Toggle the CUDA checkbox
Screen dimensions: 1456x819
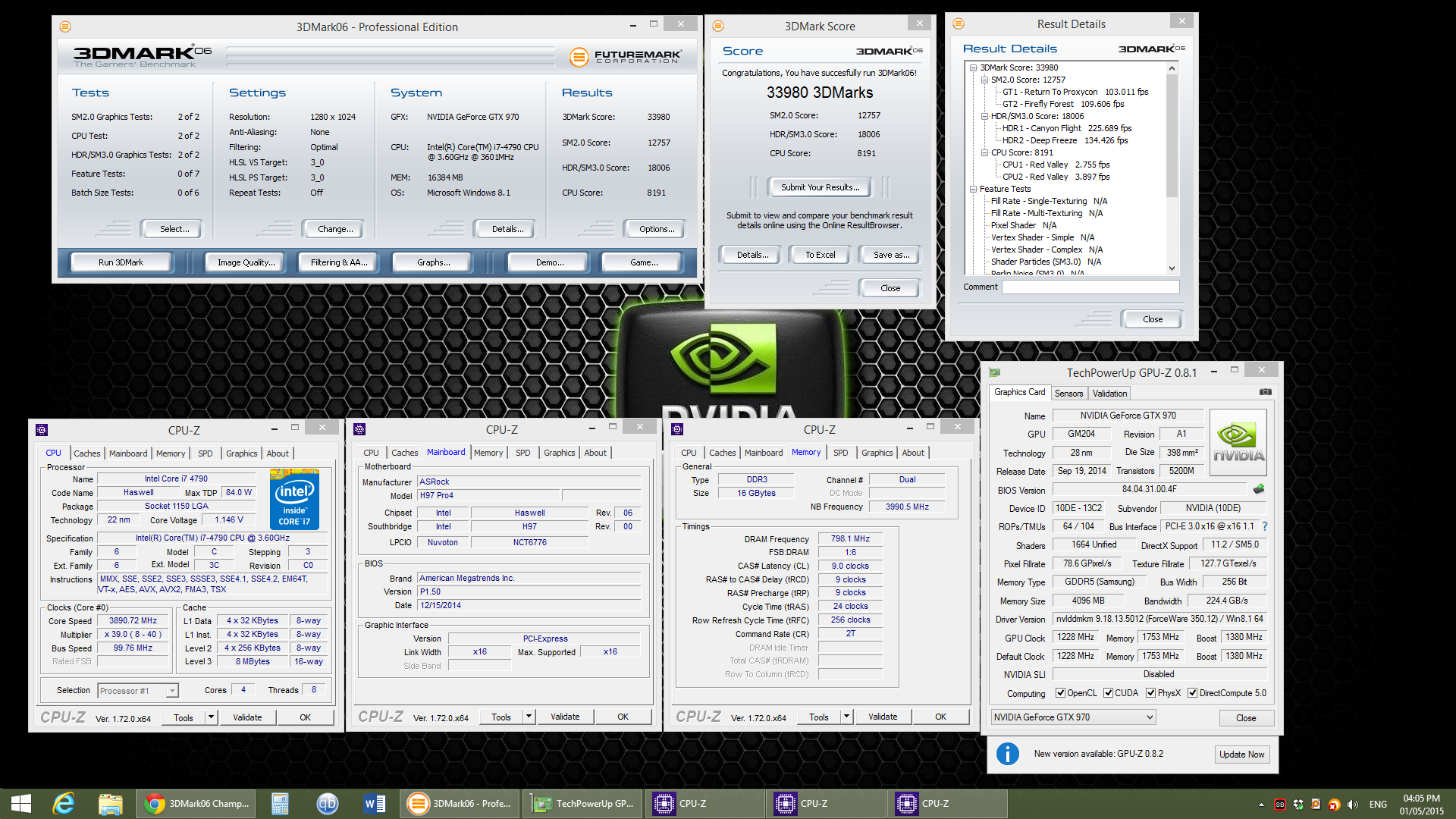point(1108,693)
